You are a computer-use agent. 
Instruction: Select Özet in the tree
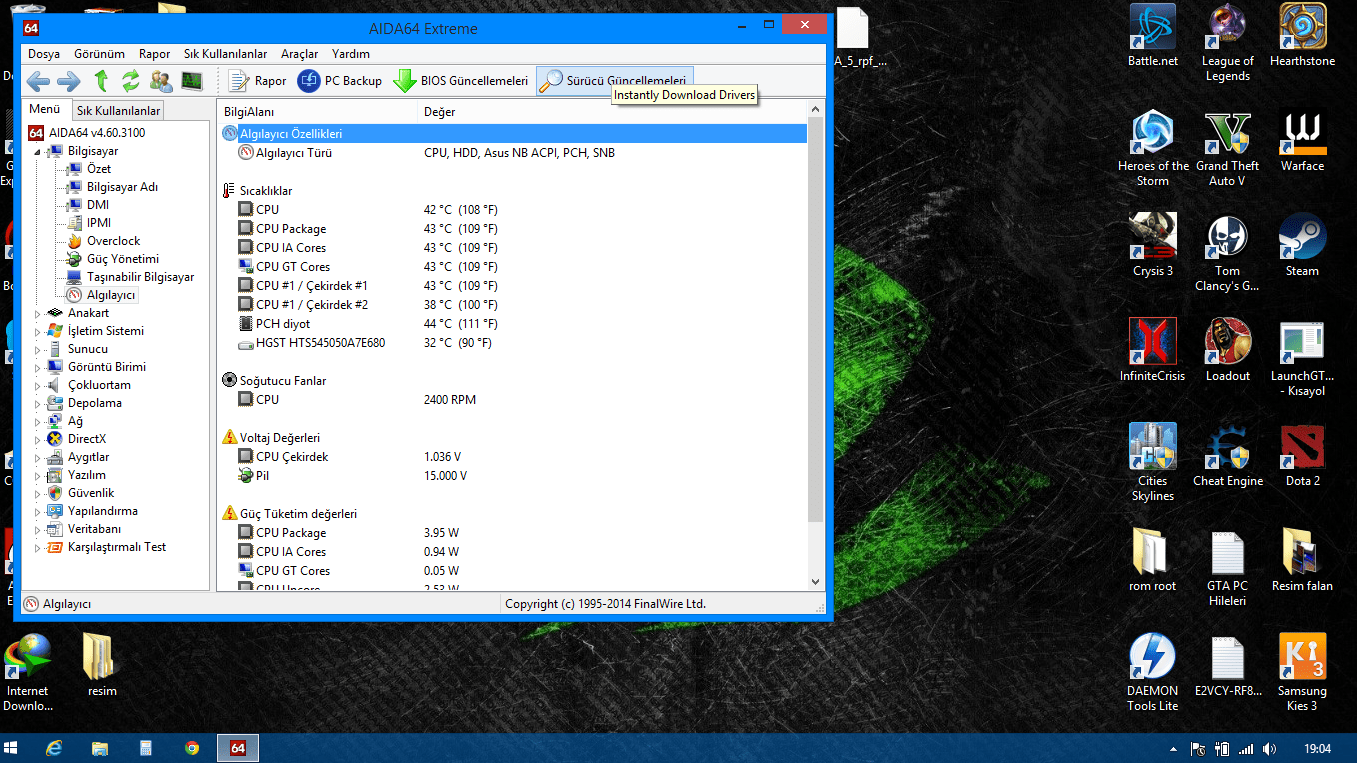pos(98,169)
